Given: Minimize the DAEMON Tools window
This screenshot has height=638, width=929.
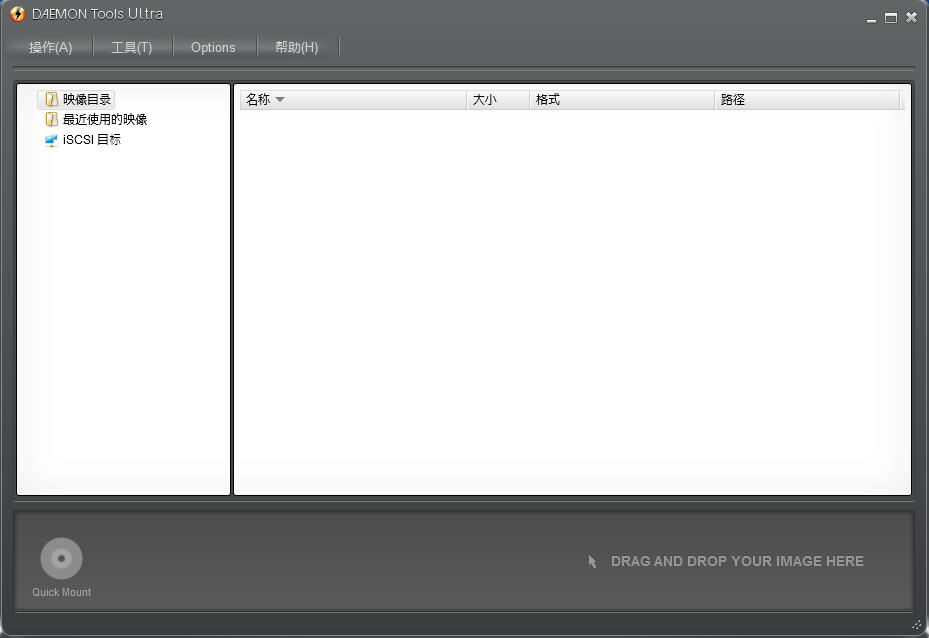Looking at the screenshot, I should 869,17.
